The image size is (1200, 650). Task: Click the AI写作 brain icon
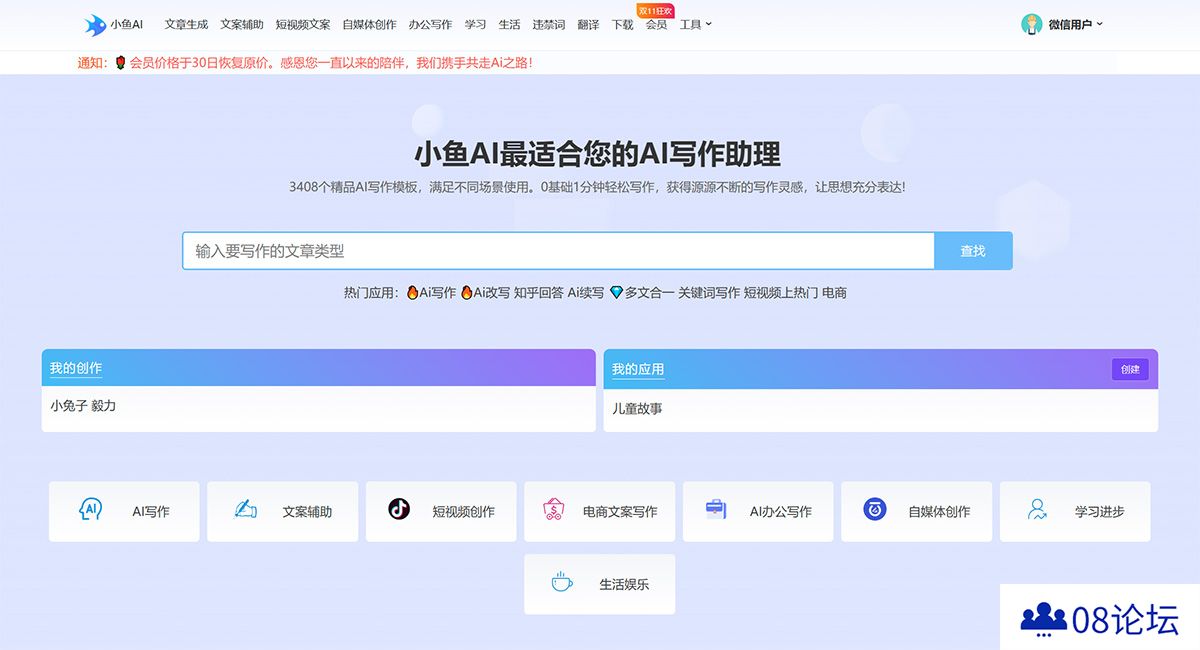pos(90,510)
